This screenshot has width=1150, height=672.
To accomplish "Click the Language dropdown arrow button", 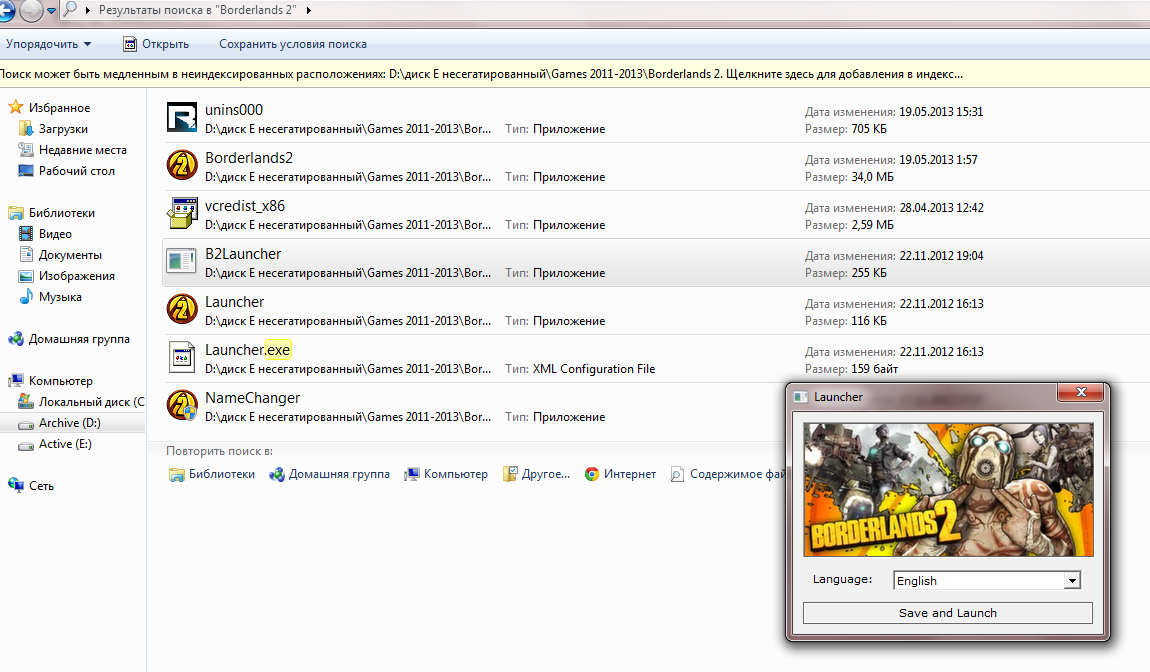I will pyautogui.click(x=1072, y=581).
